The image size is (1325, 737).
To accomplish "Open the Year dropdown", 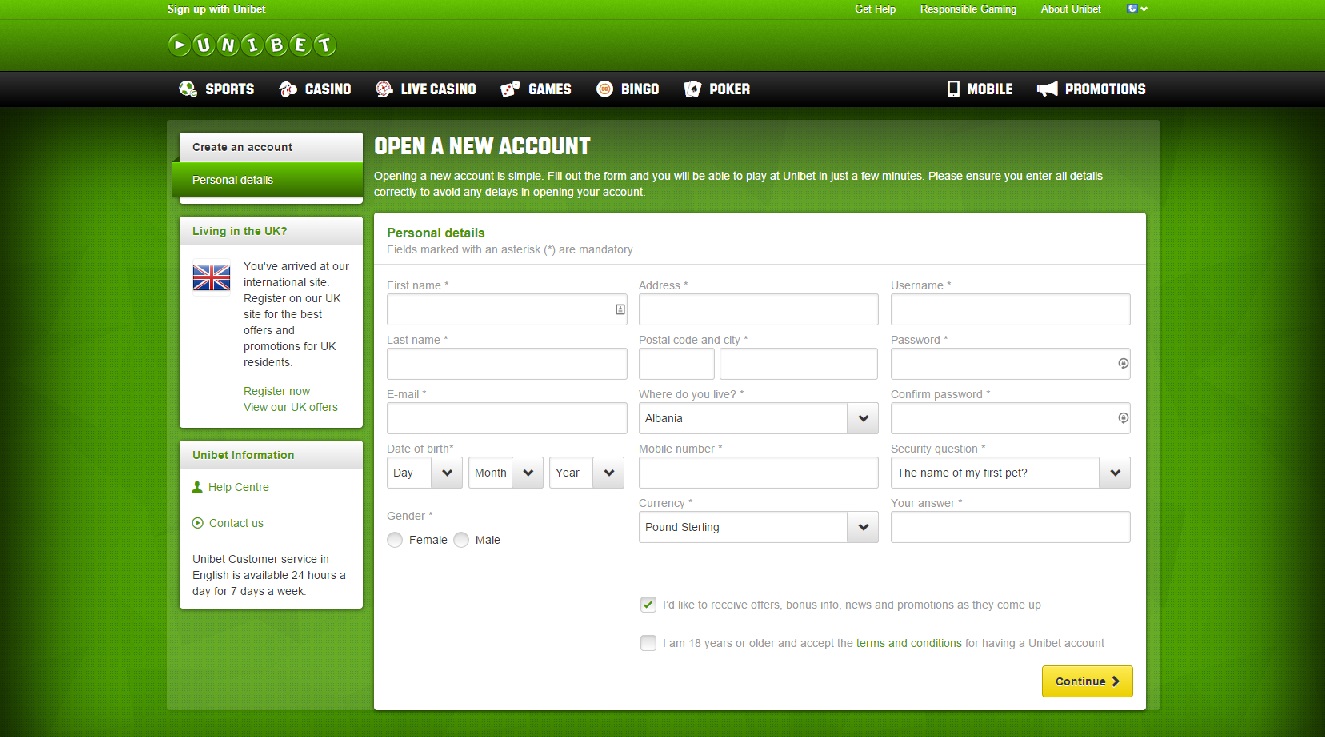I will [587, 473].
